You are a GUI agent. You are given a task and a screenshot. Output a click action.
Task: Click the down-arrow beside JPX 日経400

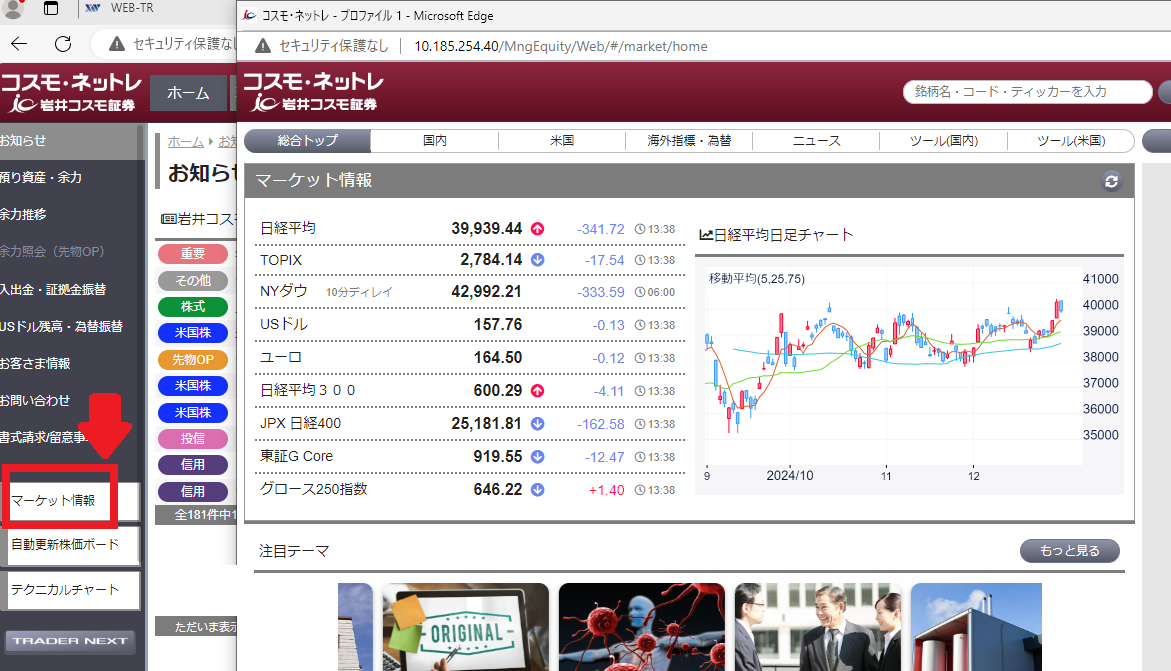click(x=538, y=424)
